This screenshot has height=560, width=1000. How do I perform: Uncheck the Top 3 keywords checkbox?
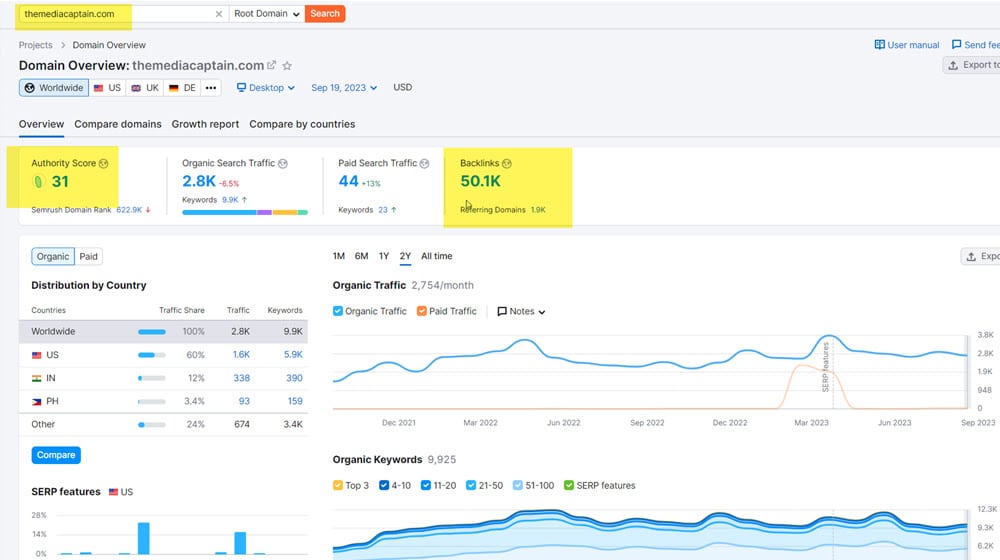338,485
